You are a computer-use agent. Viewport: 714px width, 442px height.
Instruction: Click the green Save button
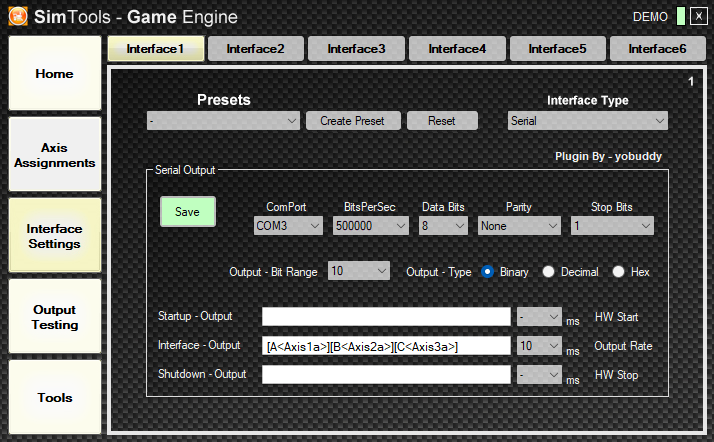point(187,212)
